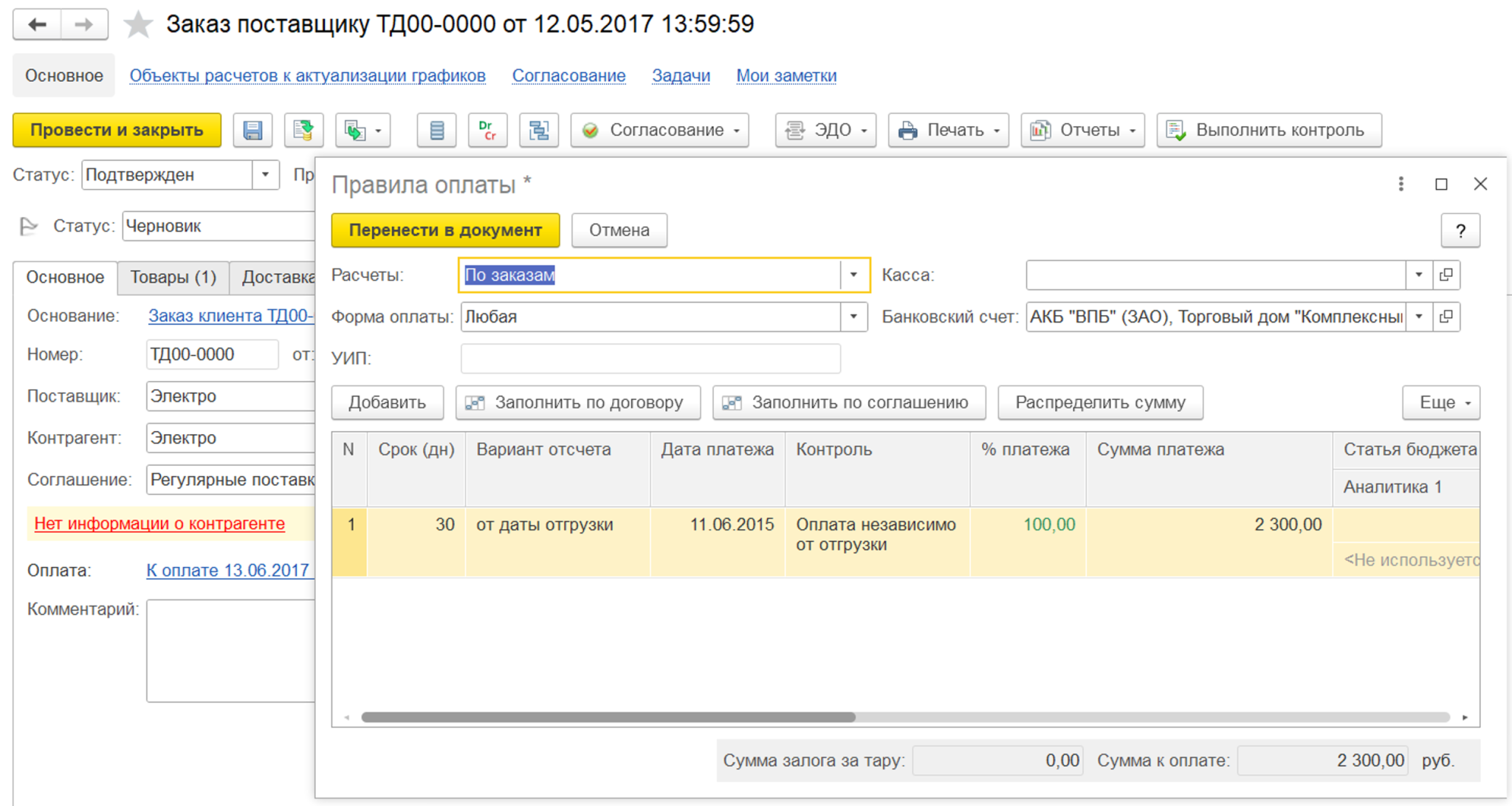Go forward with the right arrow button

tap(84, 24)
